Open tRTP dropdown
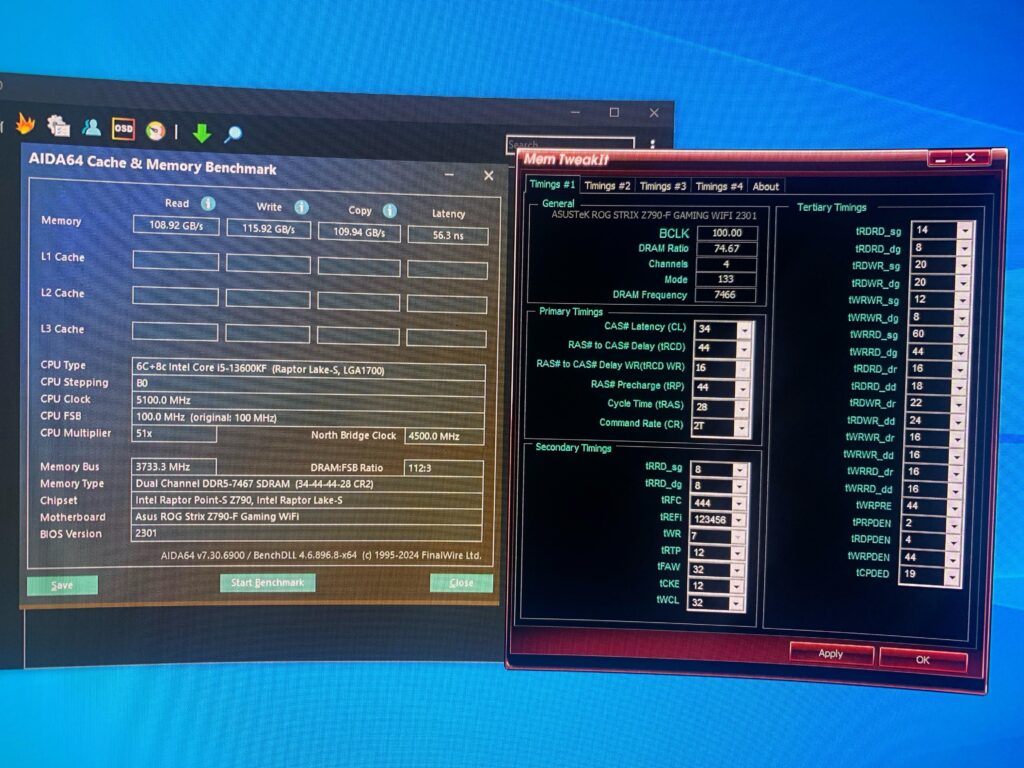1024x768 pixels. click(x=738, y=553)
